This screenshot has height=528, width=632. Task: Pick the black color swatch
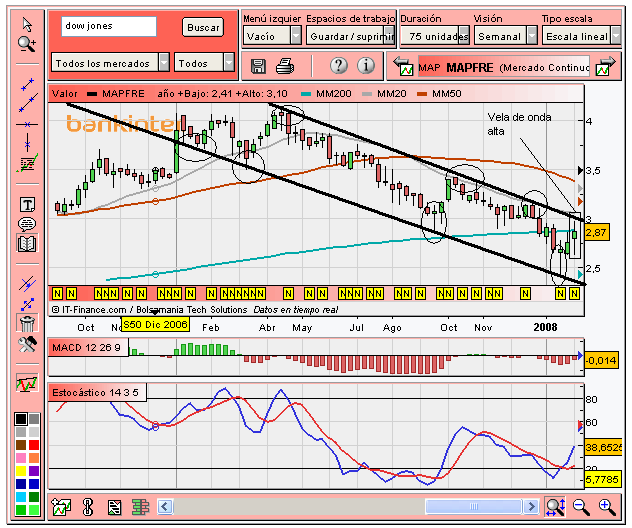21,419
